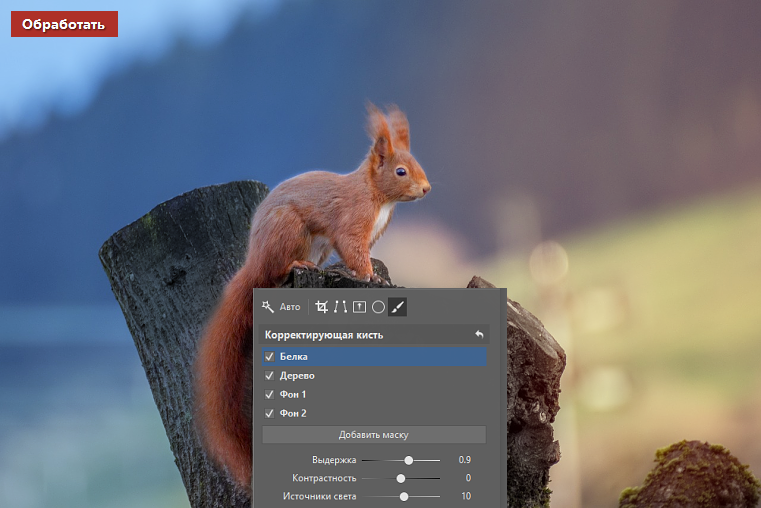Click the Корректирующая кисть panel title
This screenshot has height=508, width=761.
pyautogui.click(x=324, y=335)
